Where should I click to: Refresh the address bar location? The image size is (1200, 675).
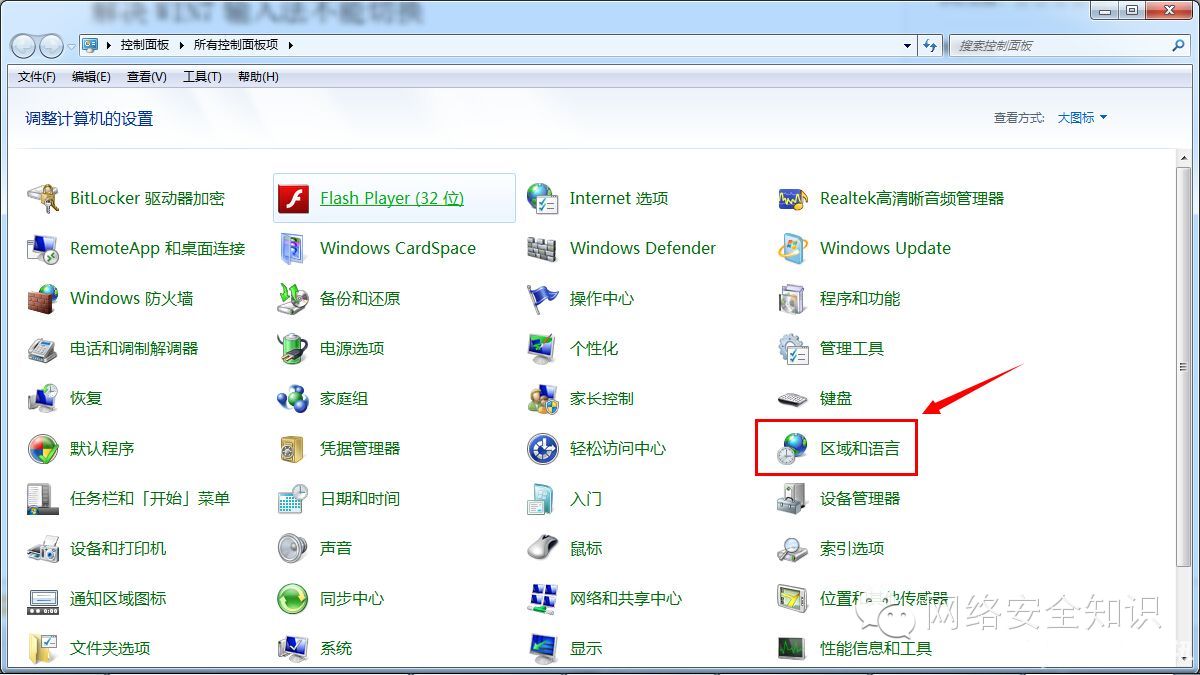tap(931, 46)
